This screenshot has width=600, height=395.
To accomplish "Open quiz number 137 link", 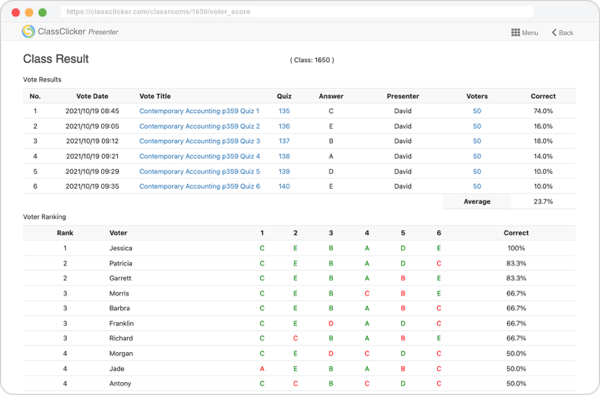I will (284, 141).
